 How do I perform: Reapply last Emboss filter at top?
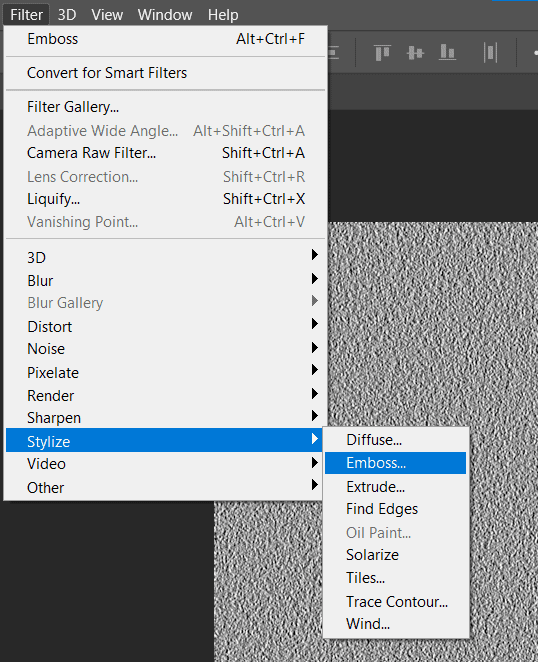[x=166, y=39]
